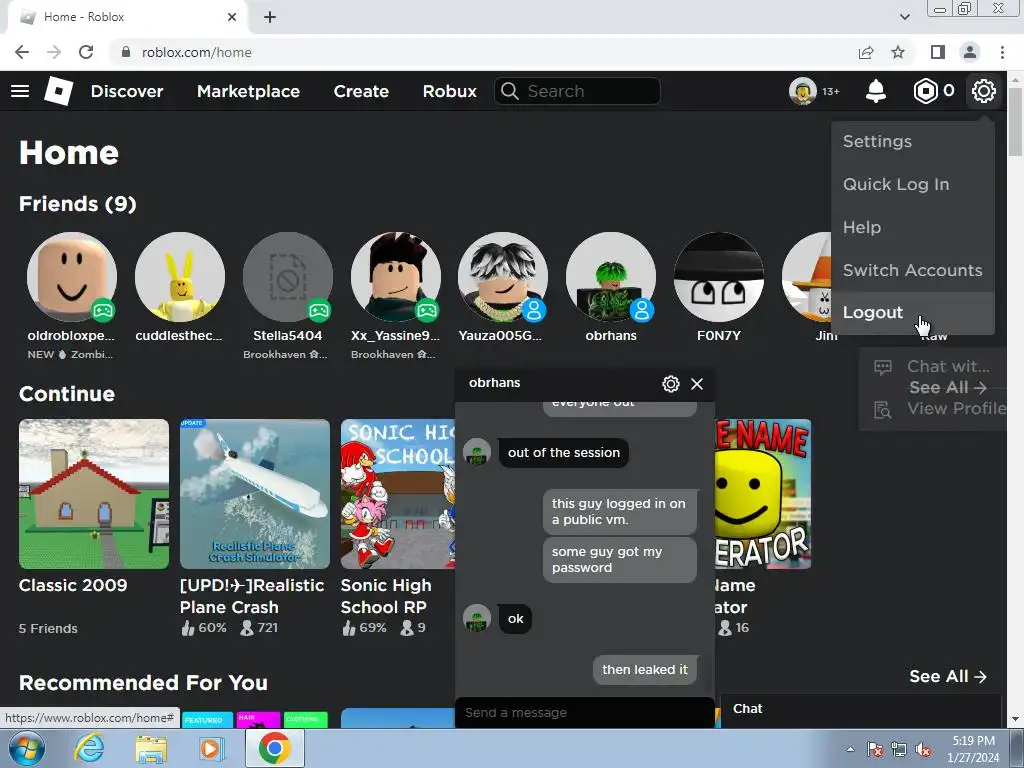Open the Robux nav link
The image size is (1024, 768).
449,91
